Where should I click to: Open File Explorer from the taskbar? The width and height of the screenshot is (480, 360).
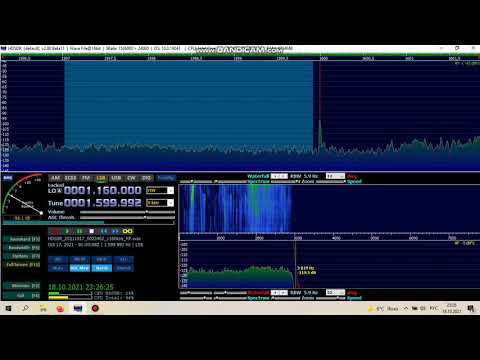[43, 308]
